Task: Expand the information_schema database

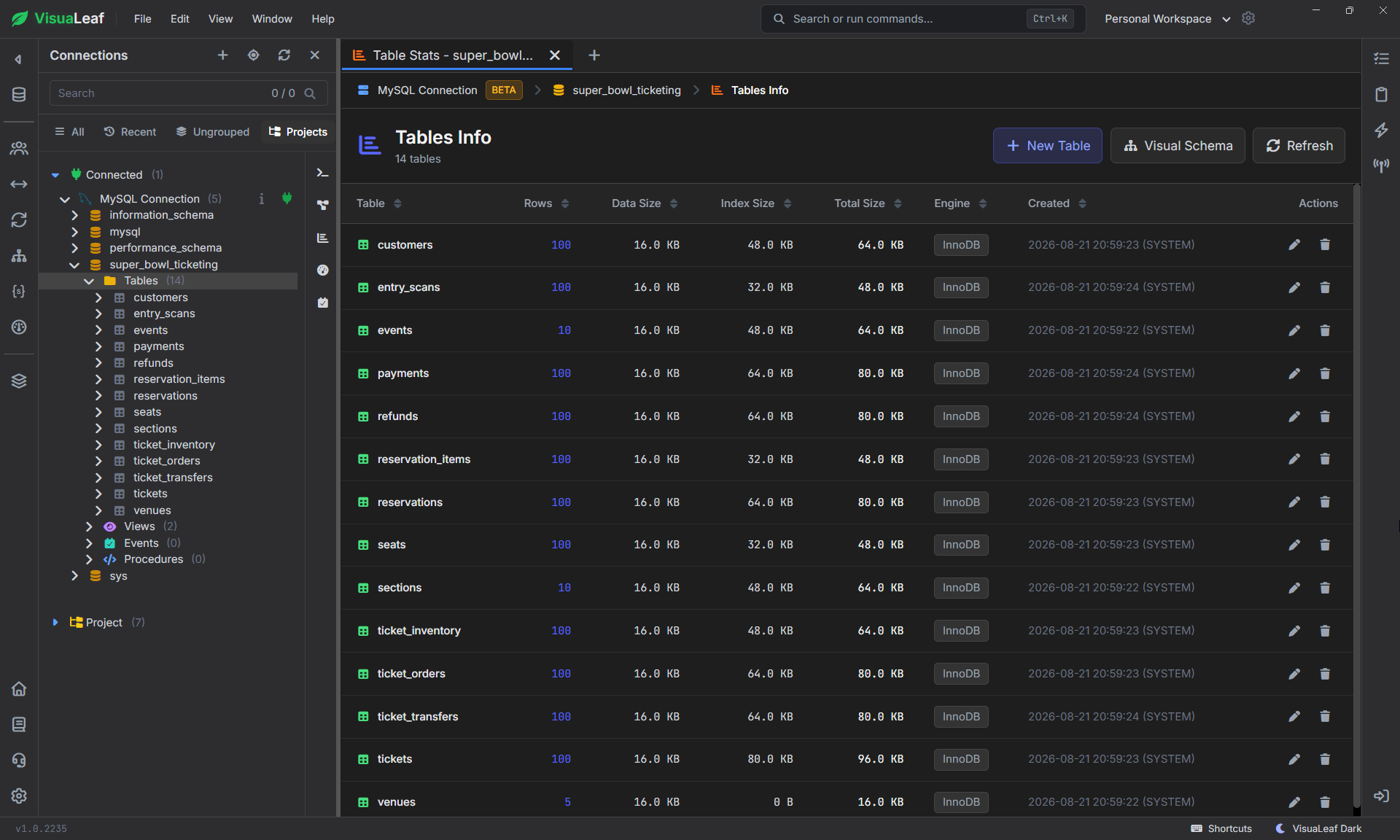Action: [x=74, y=215]
